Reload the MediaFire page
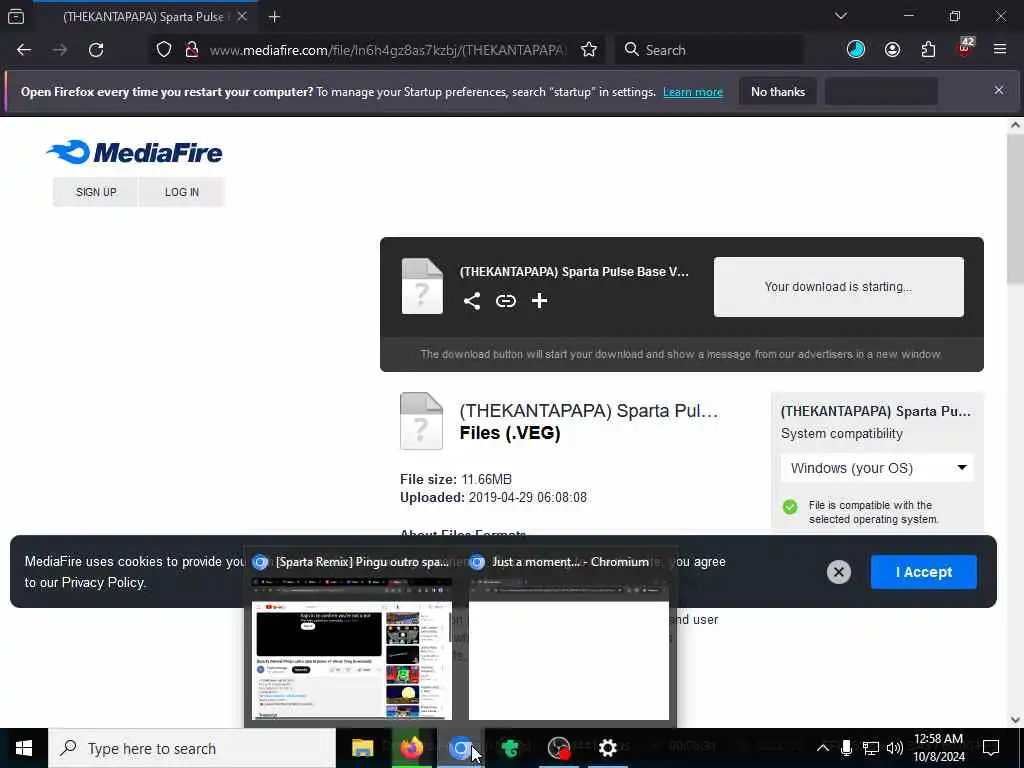 click(x=96, y=50)
